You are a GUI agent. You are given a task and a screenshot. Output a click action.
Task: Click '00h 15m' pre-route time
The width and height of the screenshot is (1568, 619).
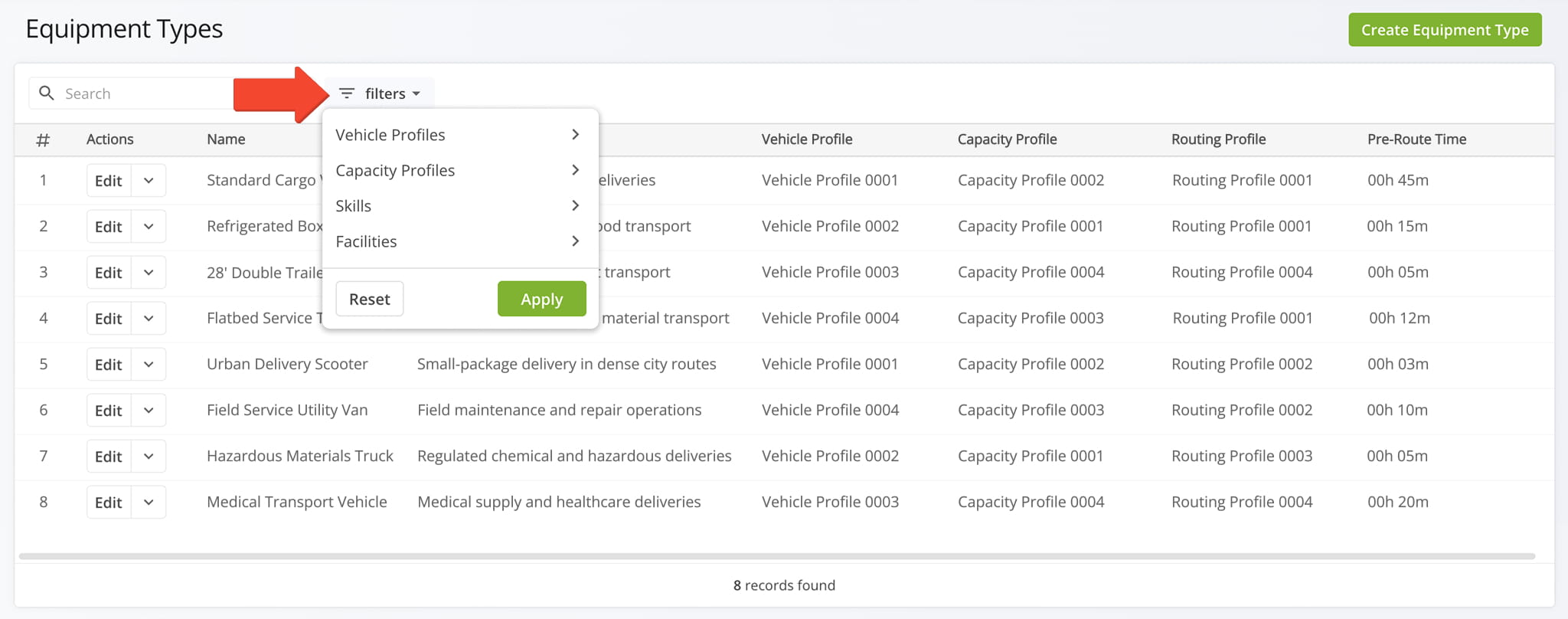(x=1397, y=226)
